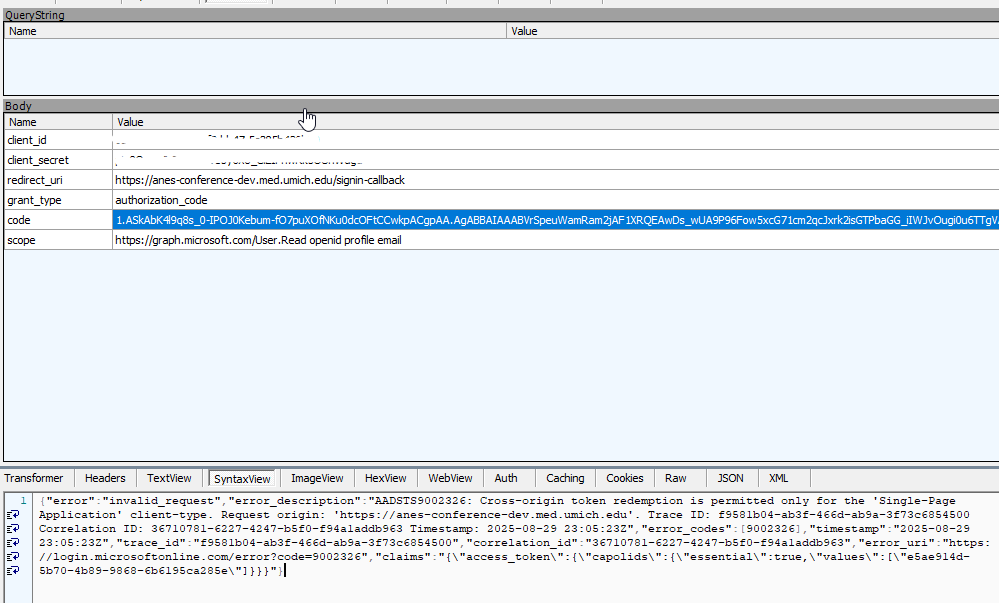Click the signin-callback redirect URI value
Image resolution: width=999 pixels, height=603 pixels.
[260, 180]
